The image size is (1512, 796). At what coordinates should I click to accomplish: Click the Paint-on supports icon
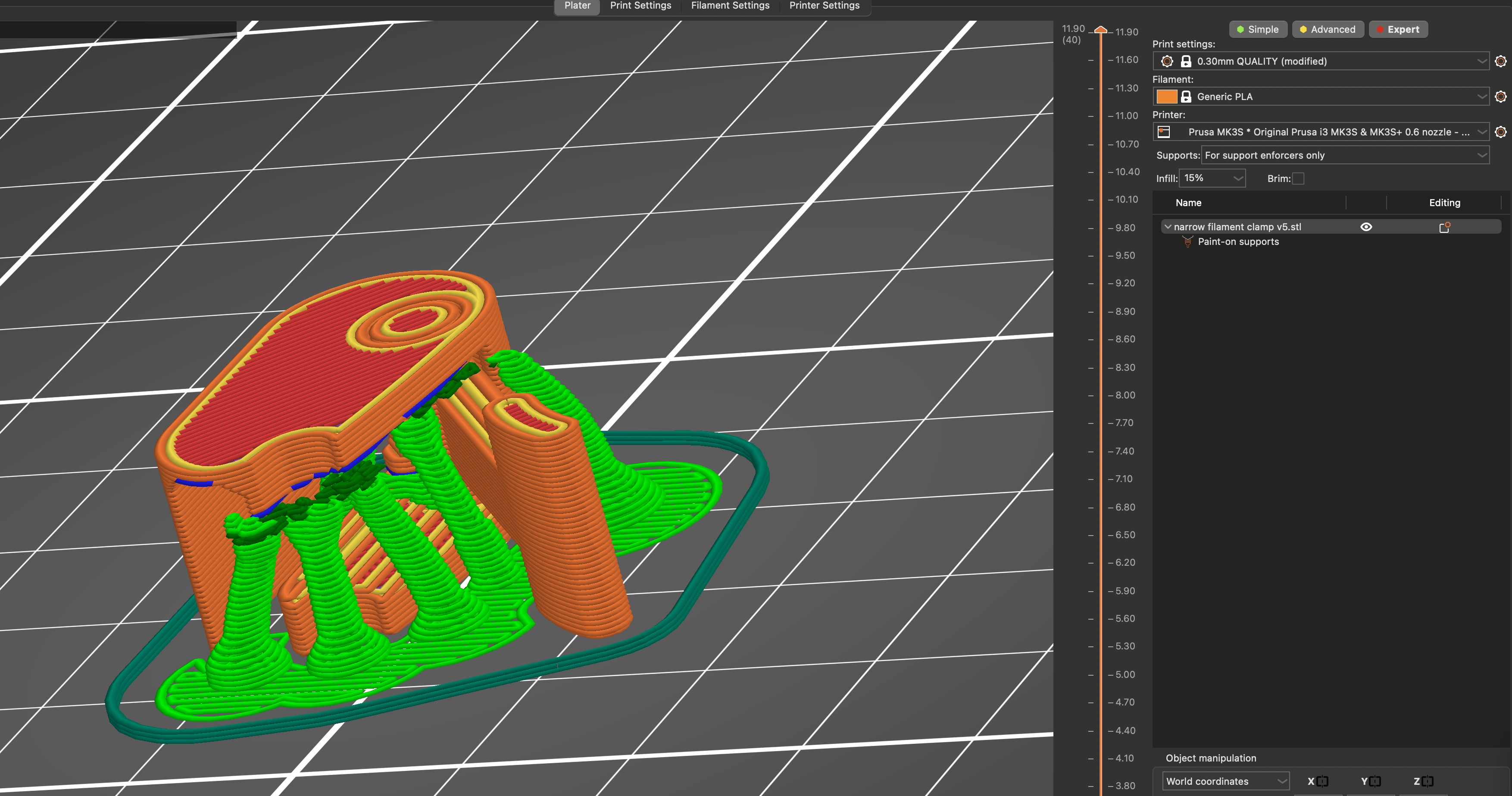click(x=1187, y=242)
